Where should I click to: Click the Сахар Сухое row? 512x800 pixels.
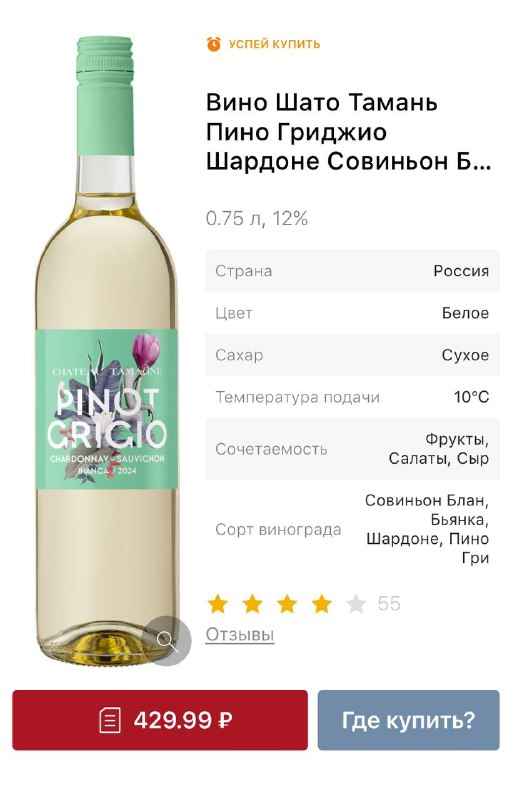(352, 355)
